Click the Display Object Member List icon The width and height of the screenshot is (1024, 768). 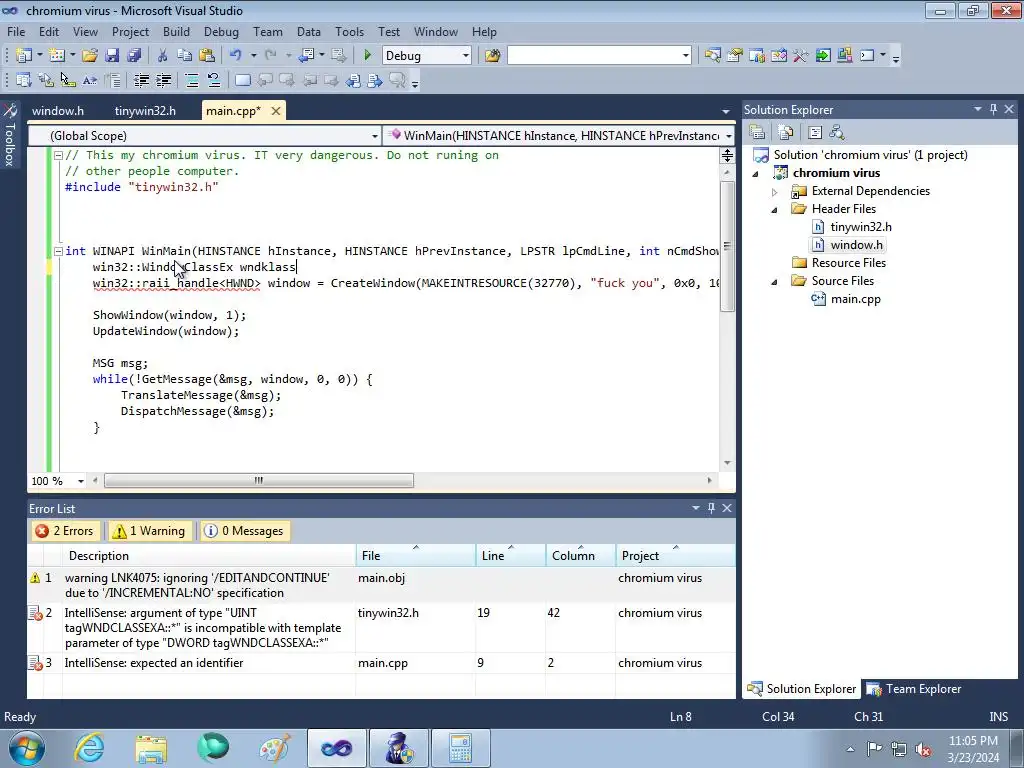tap(24, 80)
